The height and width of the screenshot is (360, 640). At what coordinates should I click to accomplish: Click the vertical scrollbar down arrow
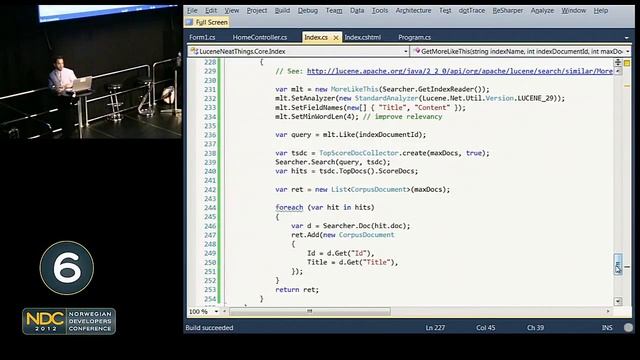(x=618, y=301)
